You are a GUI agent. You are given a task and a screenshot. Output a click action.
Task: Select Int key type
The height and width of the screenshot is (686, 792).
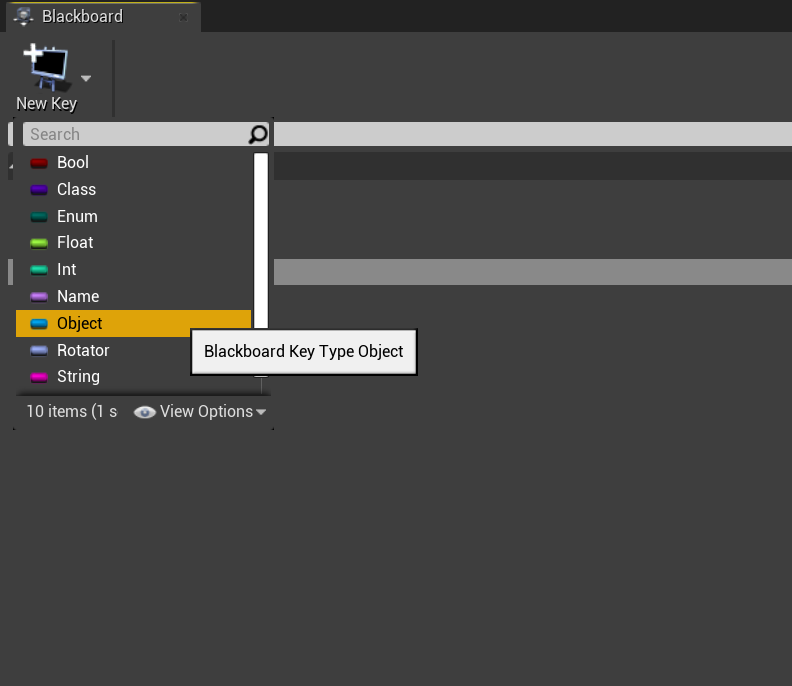[133, 269]
